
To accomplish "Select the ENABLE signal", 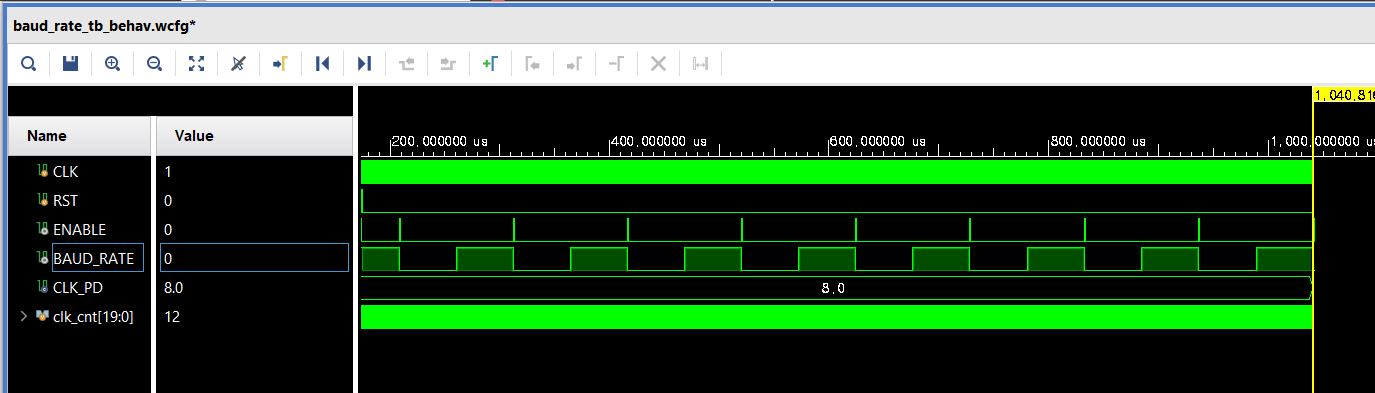I will (79, 230).
